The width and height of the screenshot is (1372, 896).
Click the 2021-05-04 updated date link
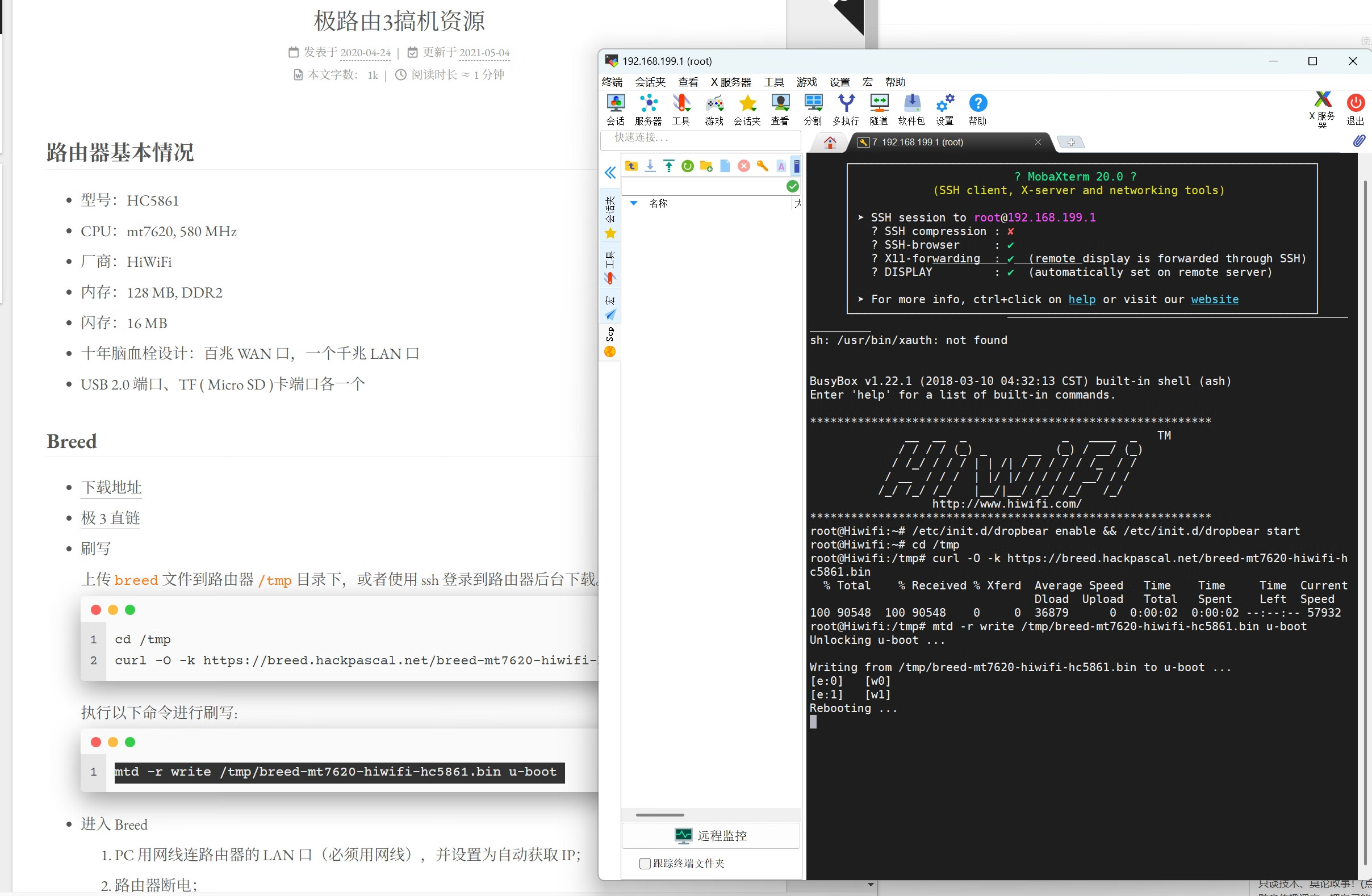coord(484,52)
